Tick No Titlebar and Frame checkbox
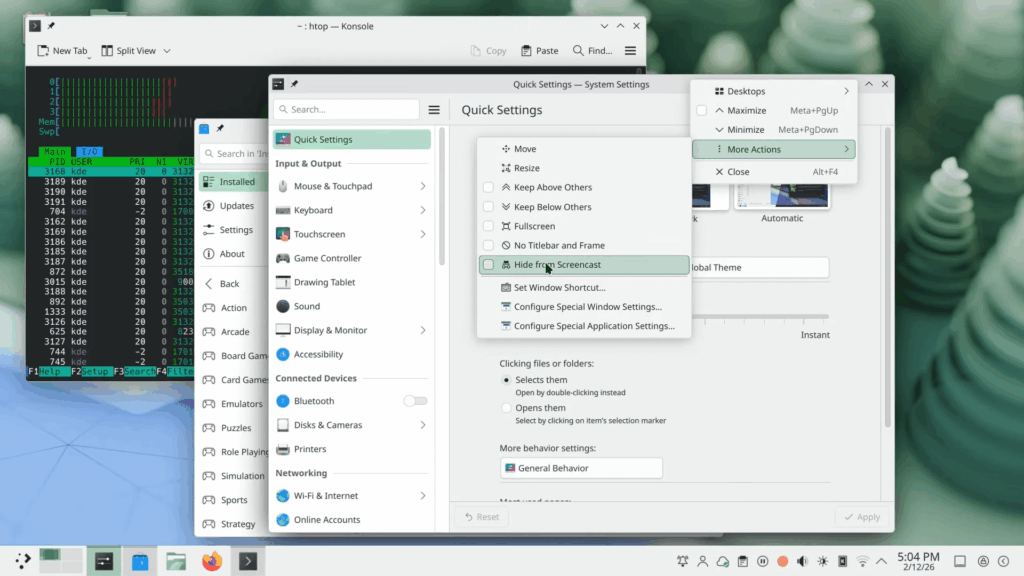This screenshot has height=576, width=1024. point(488,246)
